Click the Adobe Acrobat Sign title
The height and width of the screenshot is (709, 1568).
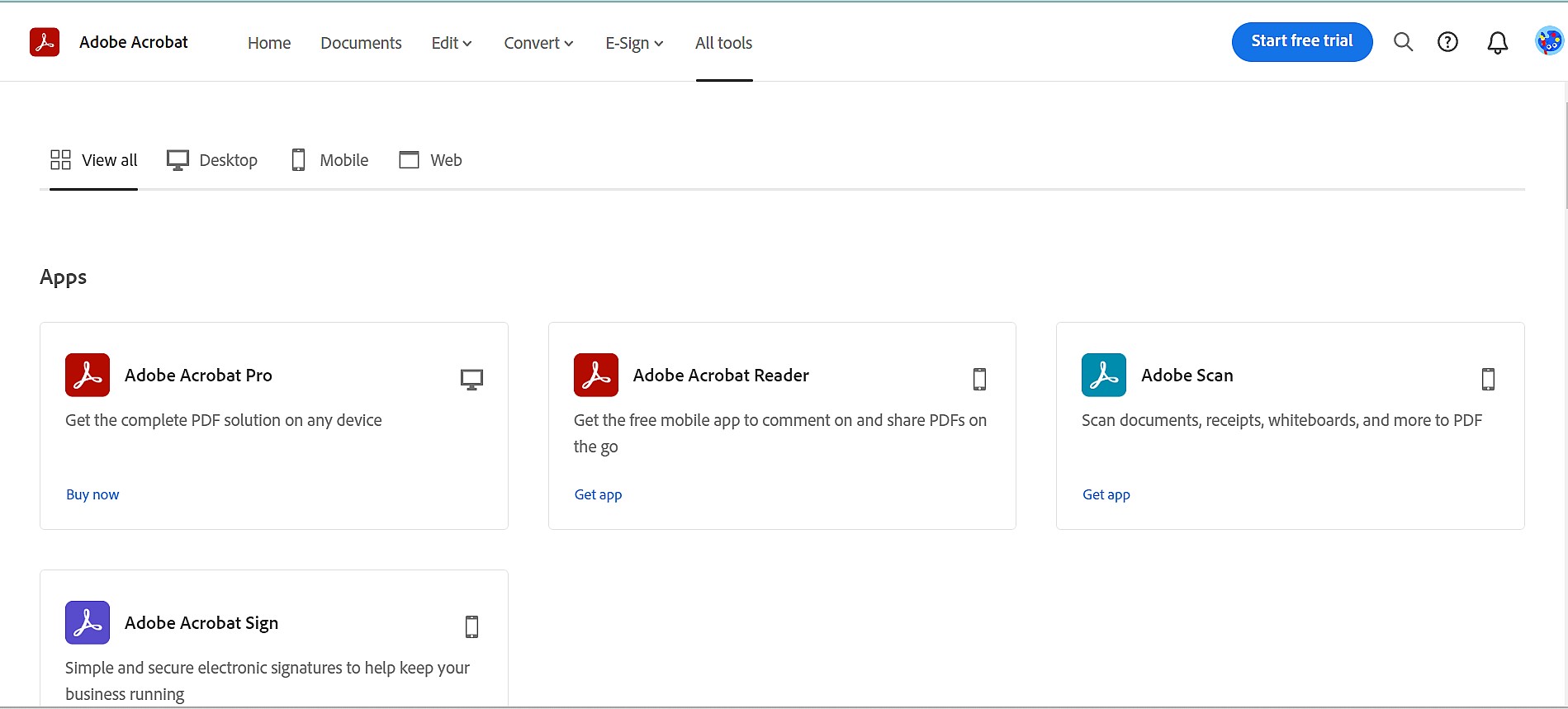[201, 623]
